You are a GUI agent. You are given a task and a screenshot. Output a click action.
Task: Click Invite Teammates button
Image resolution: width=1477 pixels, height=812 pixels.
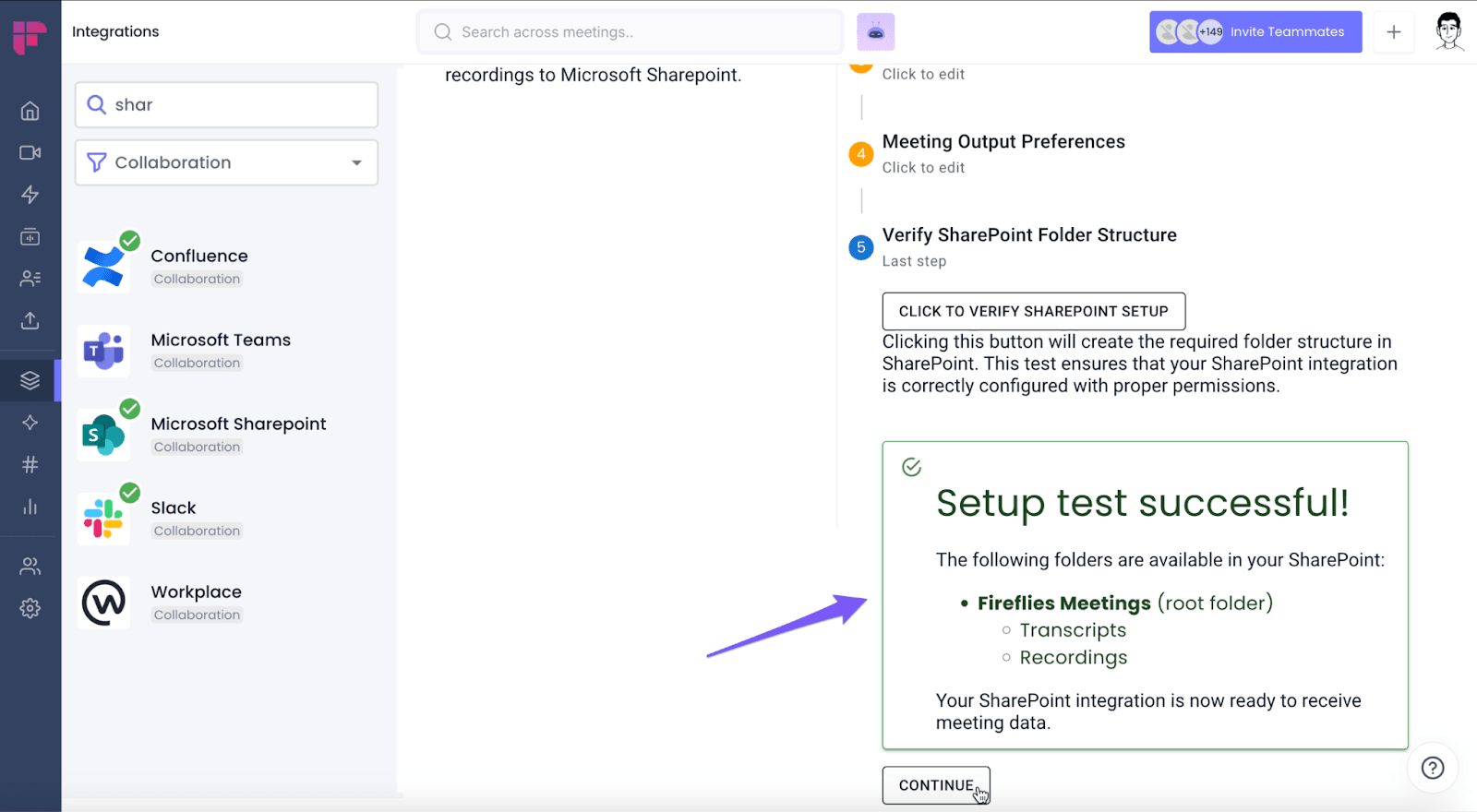tap(1255, 31)
